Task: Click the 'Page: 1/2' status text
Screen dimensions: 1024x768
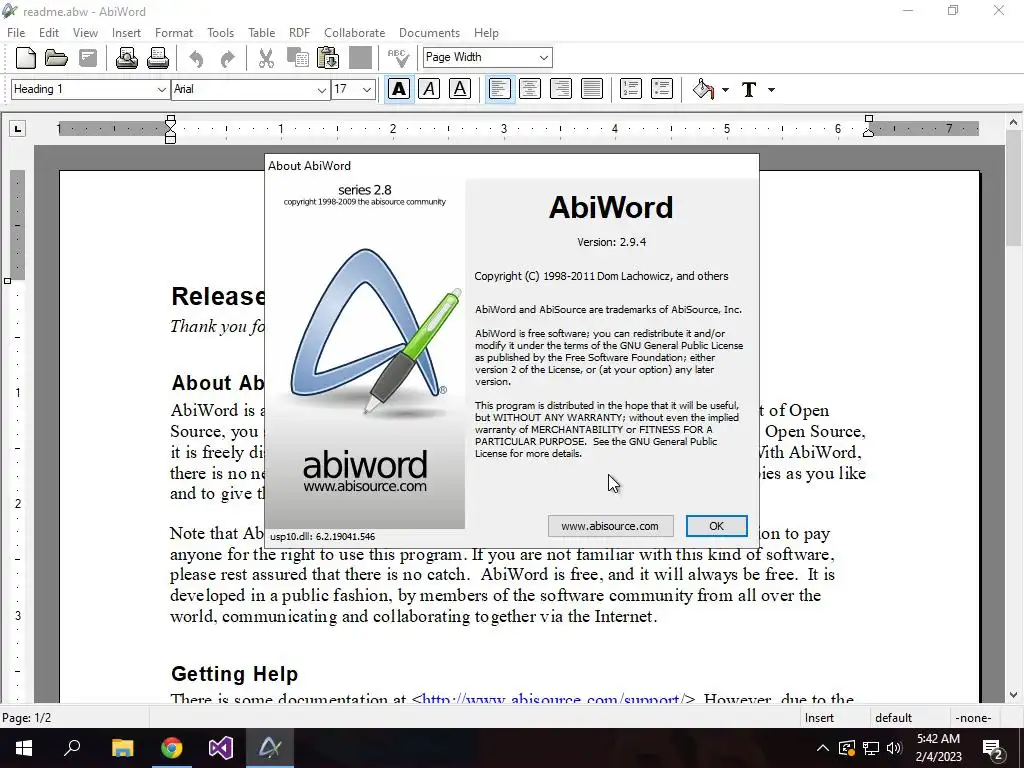Action: (x=27, y=718)
